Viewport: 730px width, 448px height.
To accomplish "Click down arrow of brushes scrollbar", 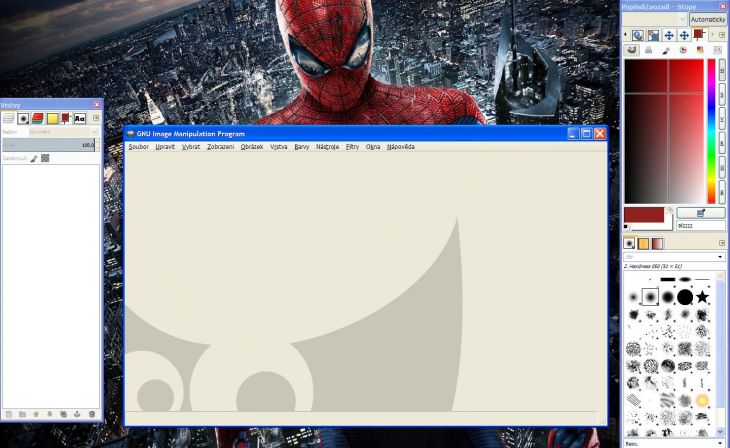I will coord(721,433).
